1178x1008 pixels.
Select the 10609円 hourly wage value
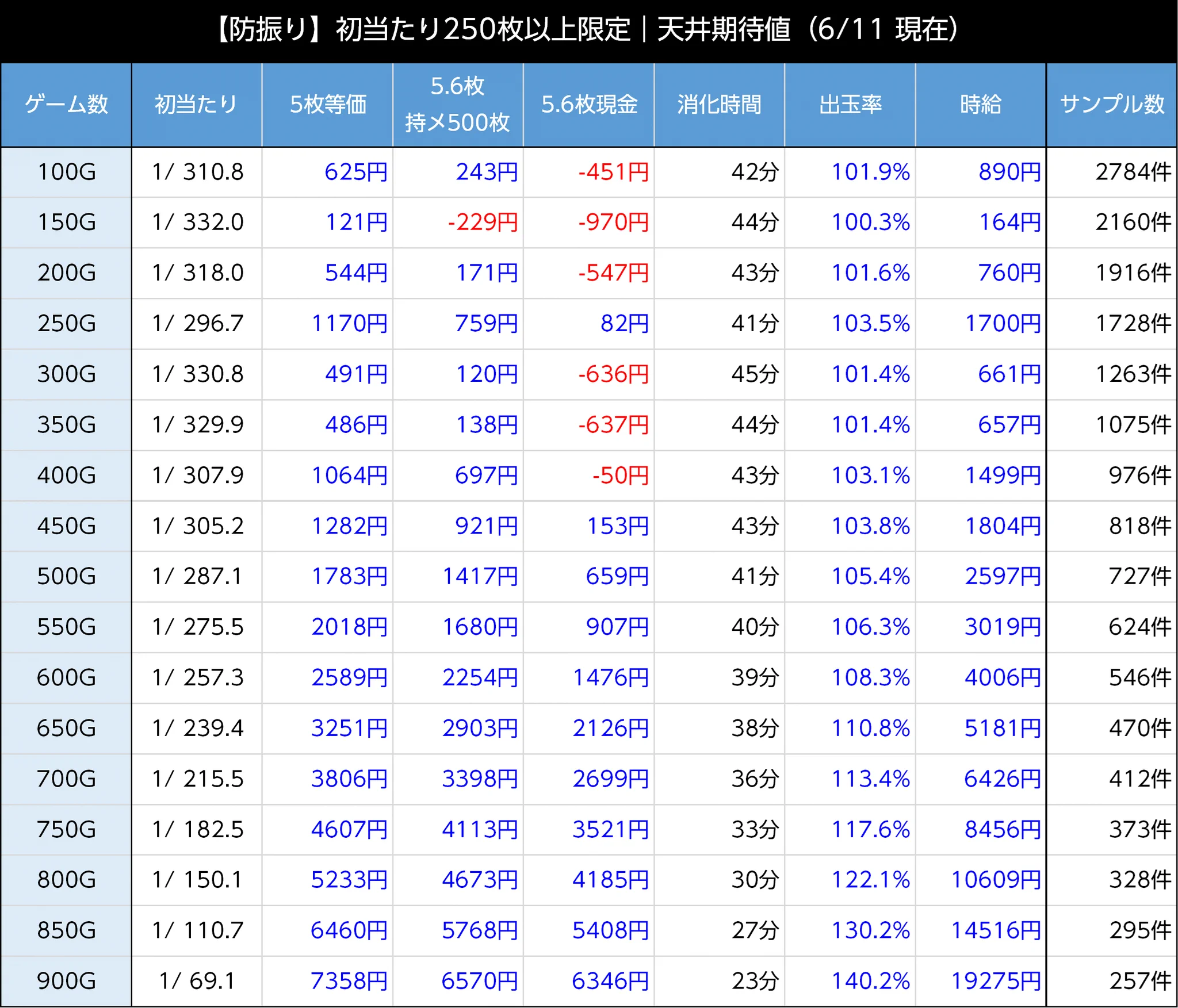point(996,879)
